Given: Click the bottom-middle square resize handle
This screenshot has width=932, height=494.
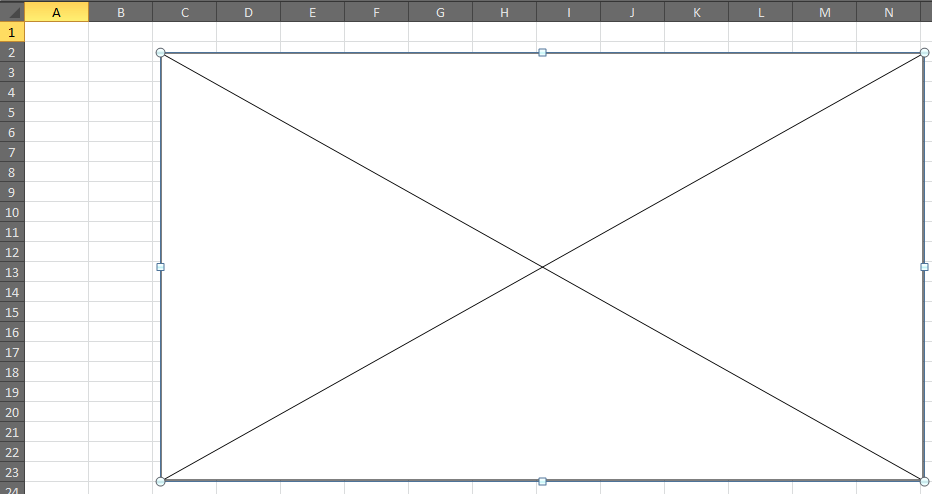Looking at the screenshot, I should point(542,481).
